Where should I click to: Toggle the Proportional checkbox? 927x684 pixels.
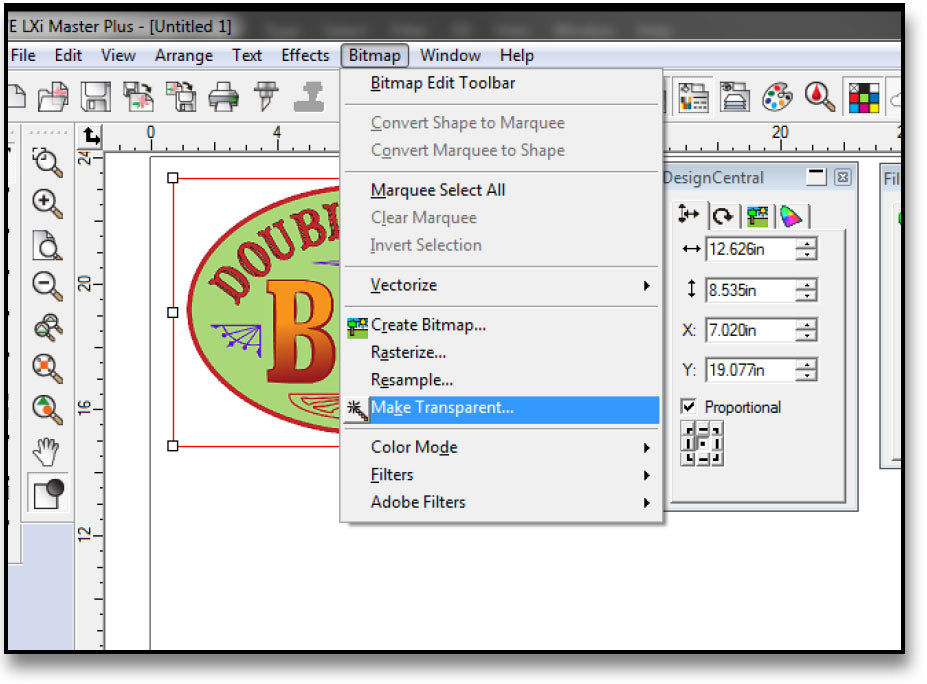[689, 407]
